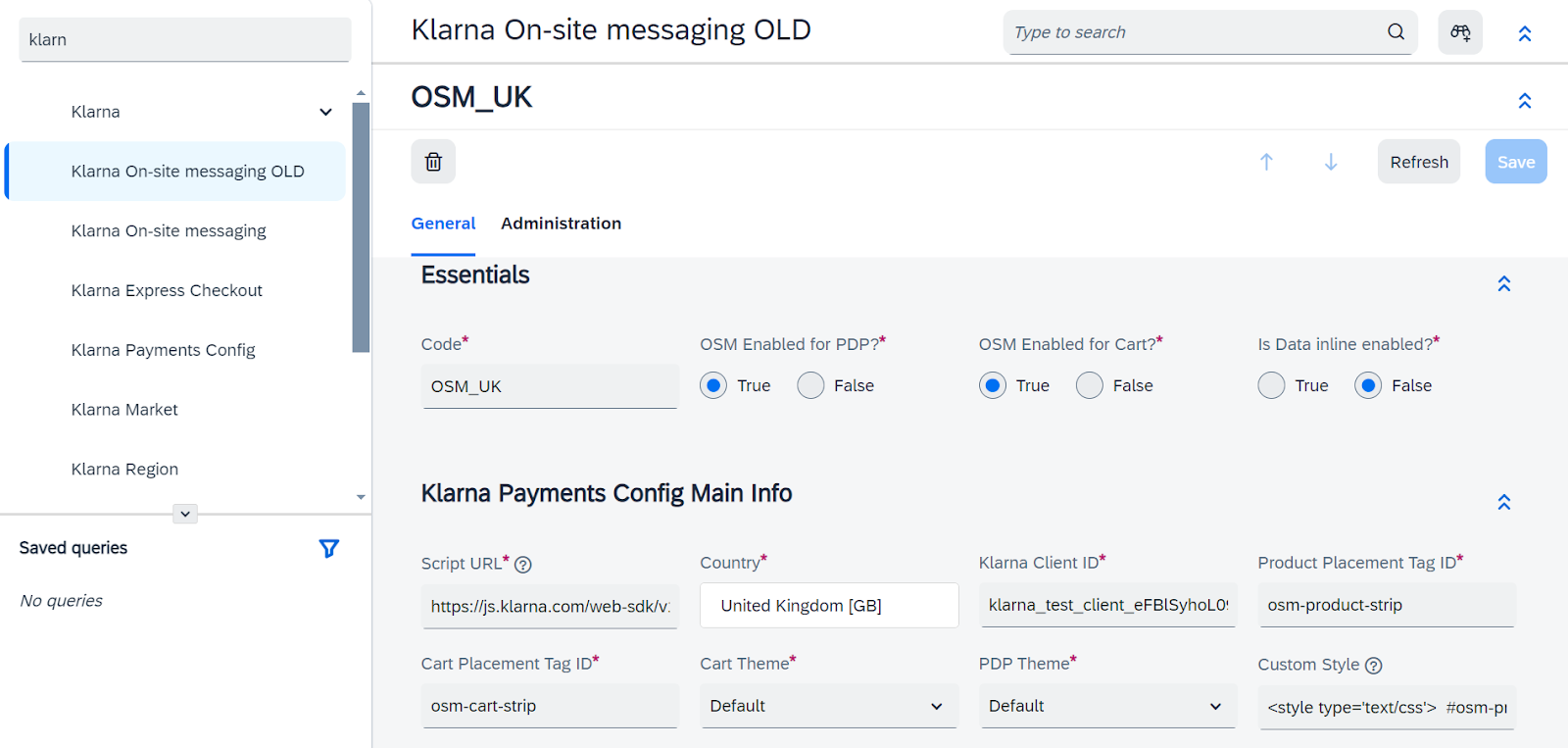The image size is (1568, 748).
Task: Click the Klarna Client ID field
Action: [1107, 605]
